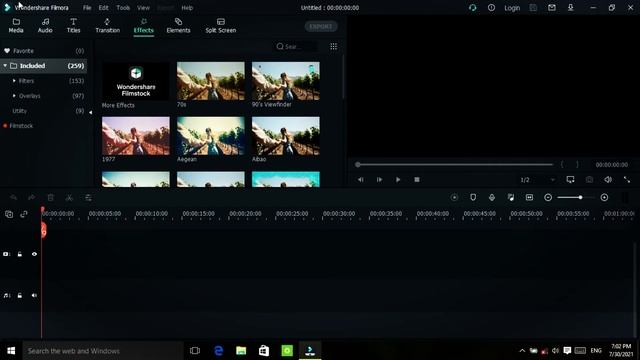This screenshot has height=360, width=640.
Task: Hide the video track eye icon
Action: click(34, 254)
